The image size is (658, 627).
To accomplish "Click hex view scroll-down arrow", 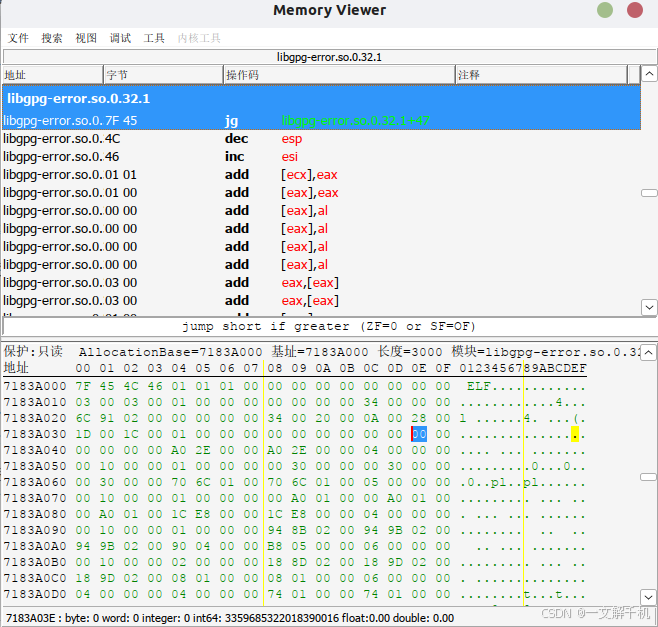I will [648, 597].
